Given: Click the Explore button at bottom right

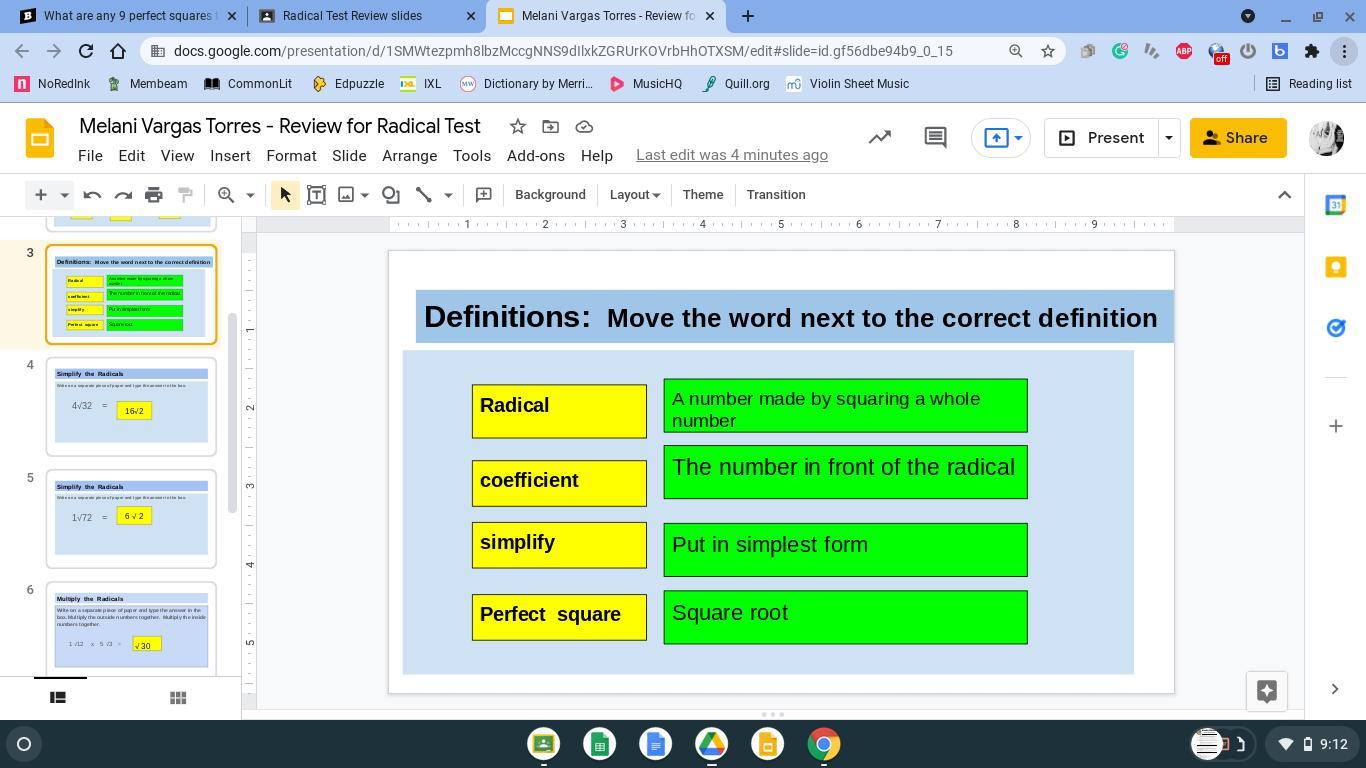Looking at the screenshot, I should 1267,691.
